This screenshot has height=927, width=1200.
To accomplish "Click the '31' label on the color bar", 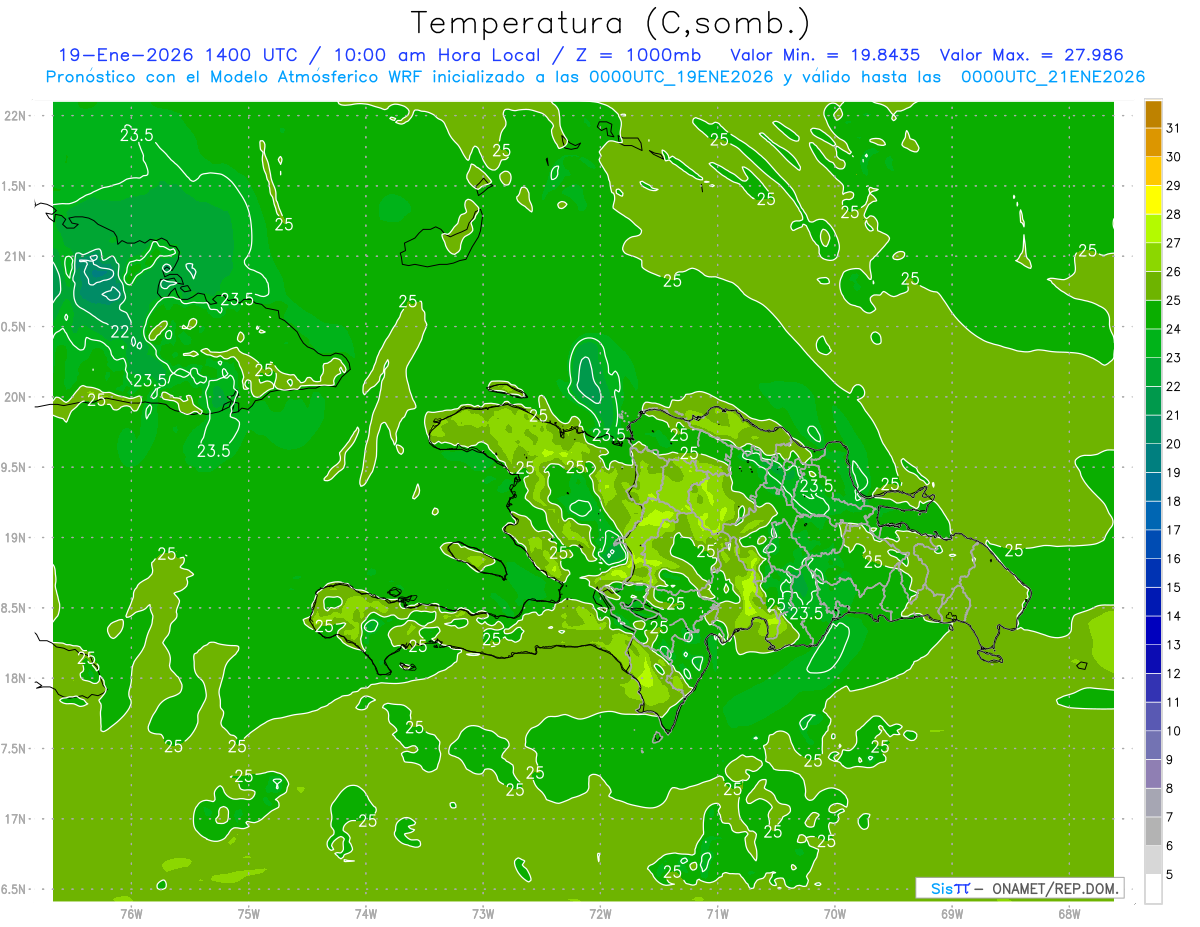I will 1174,128.
